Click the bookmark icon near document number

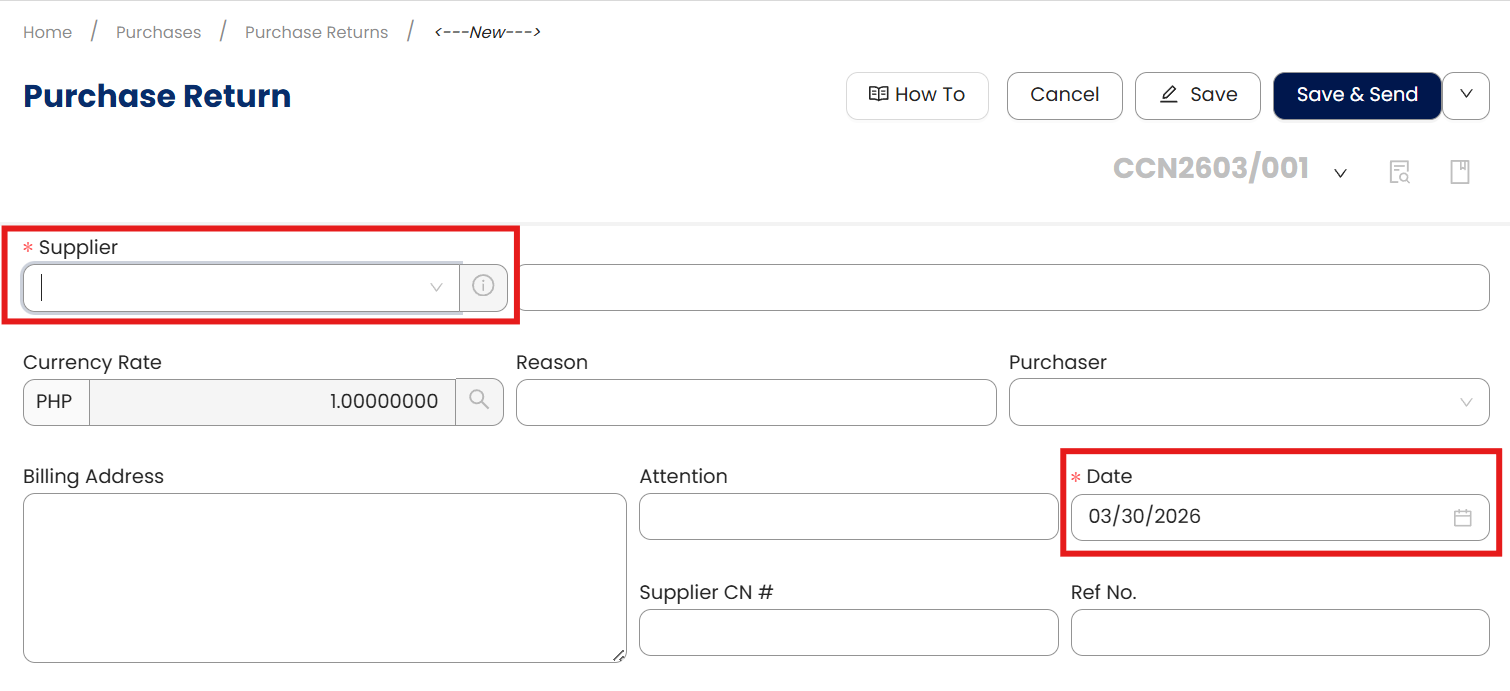pos(1460,172)
